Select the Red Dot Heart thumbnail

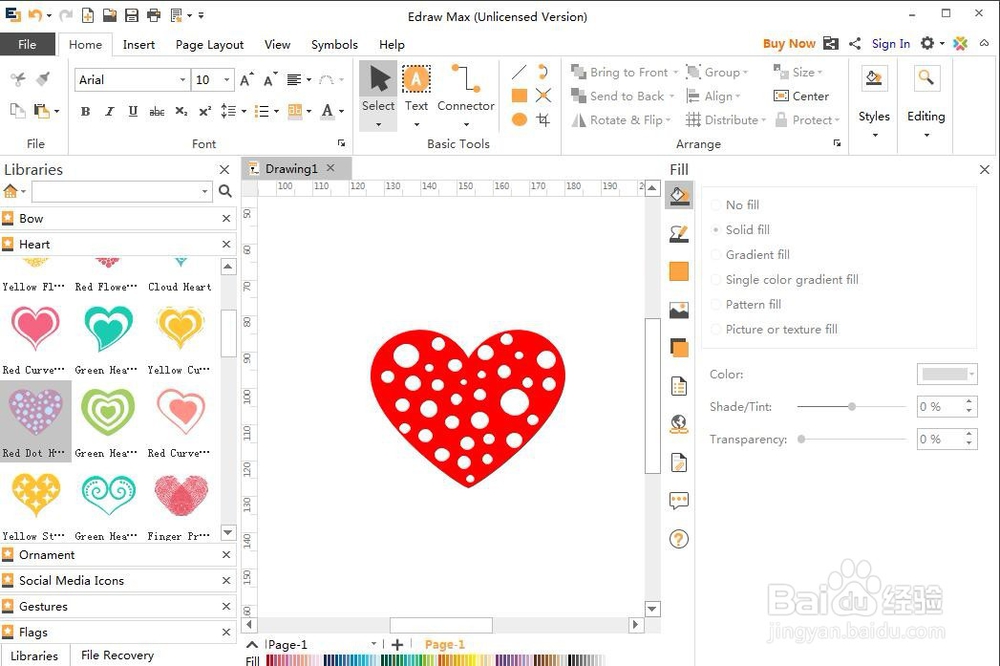(x=36, y=420)
